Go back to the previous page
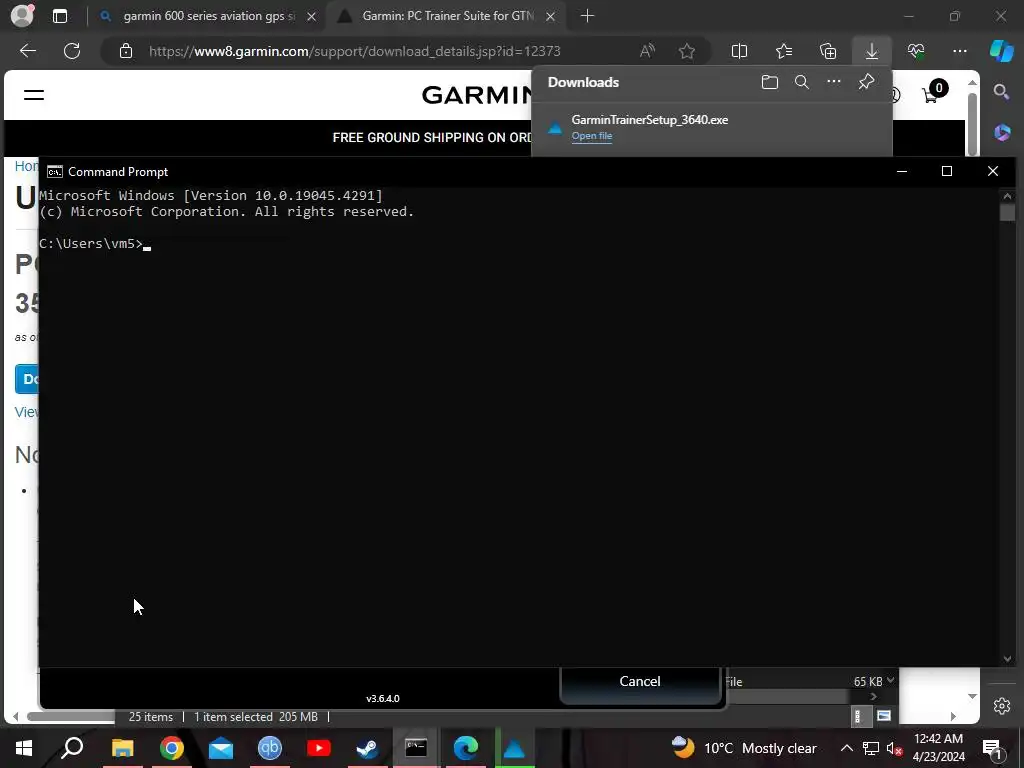Image resolution: width=1024 pixels, height=768 pixels. click(x=28, y=51)
